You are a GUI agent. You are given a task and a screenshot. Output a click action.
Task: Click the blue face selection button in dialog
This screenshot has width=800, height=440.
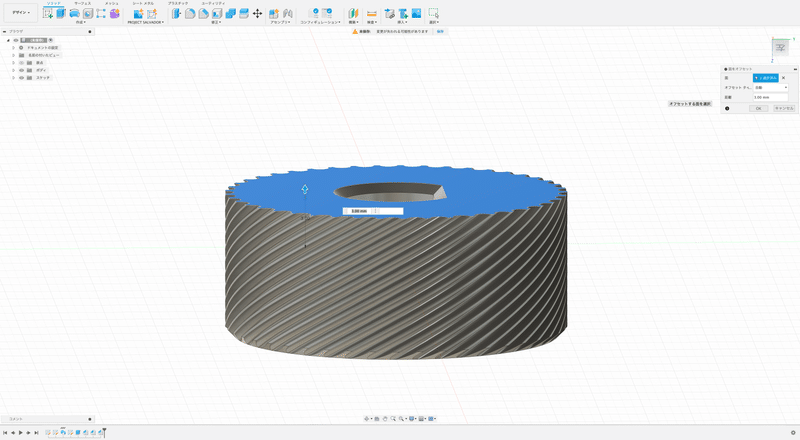tap(766, 78)
